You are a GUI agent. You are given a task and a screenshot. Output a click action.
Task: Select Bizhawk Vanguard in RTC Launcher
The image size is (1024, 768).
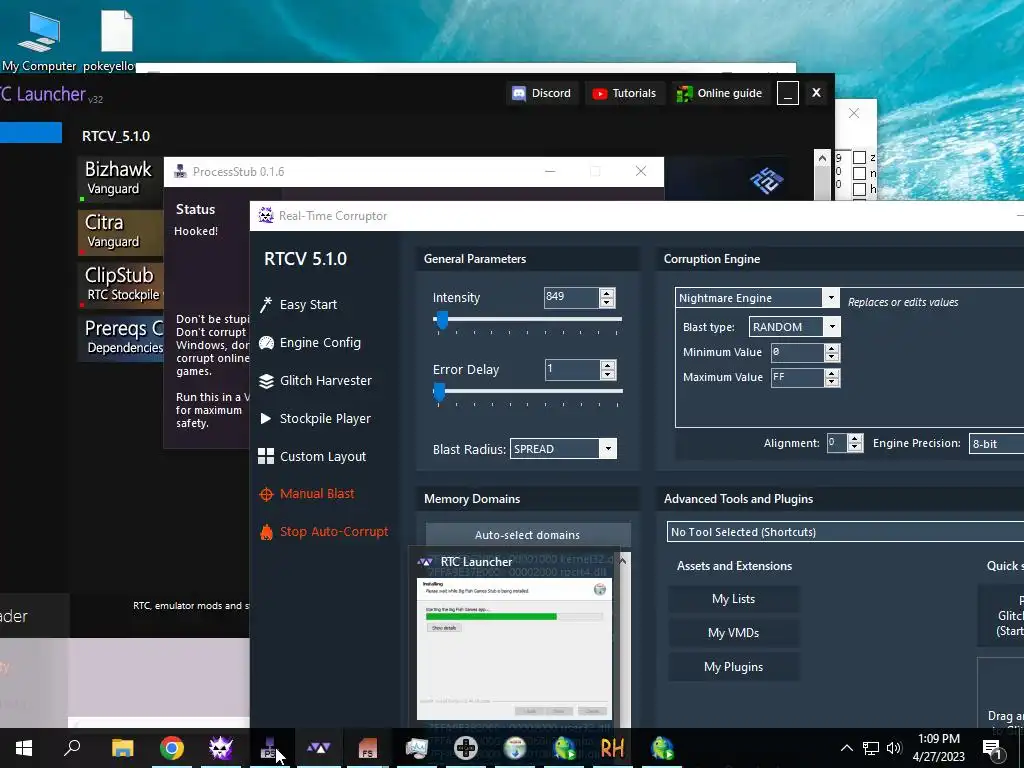click(120, 179)
